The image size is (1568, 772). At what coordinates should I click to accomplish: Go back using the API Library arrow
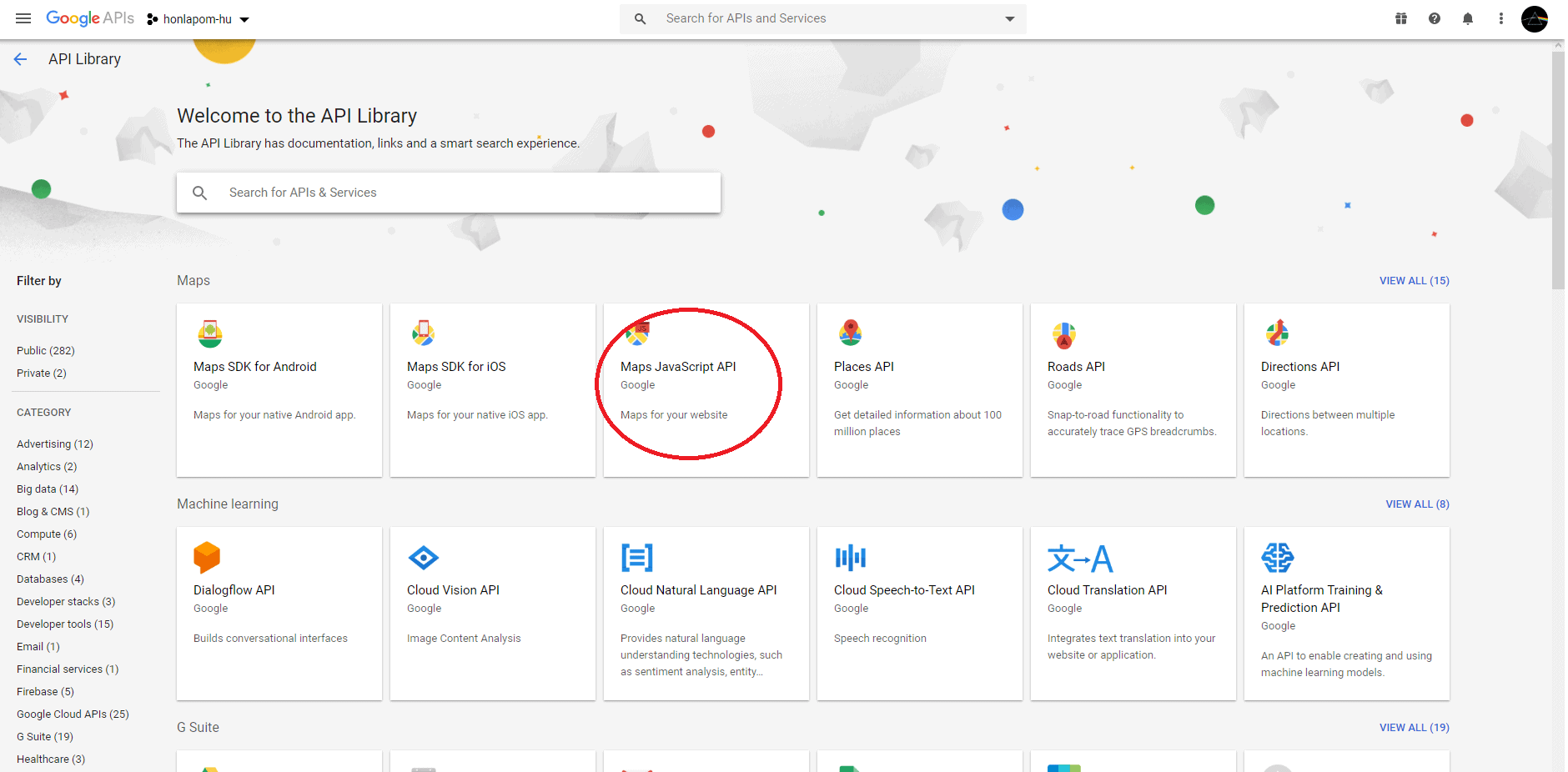click(x=20, y=58)
